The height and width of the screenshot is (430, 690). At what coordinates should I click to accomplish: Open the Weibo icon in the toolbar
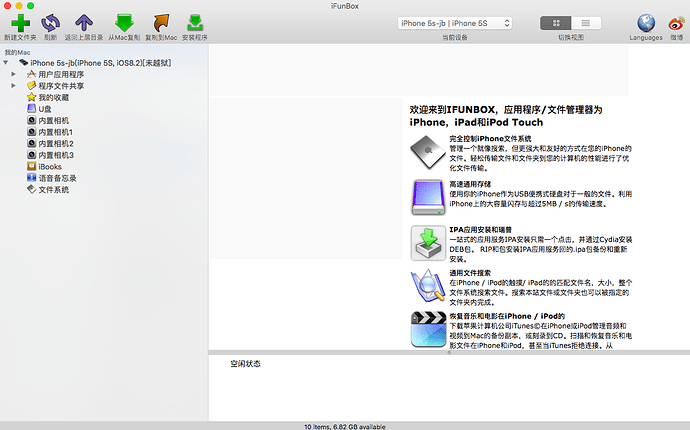click(677, 23)
